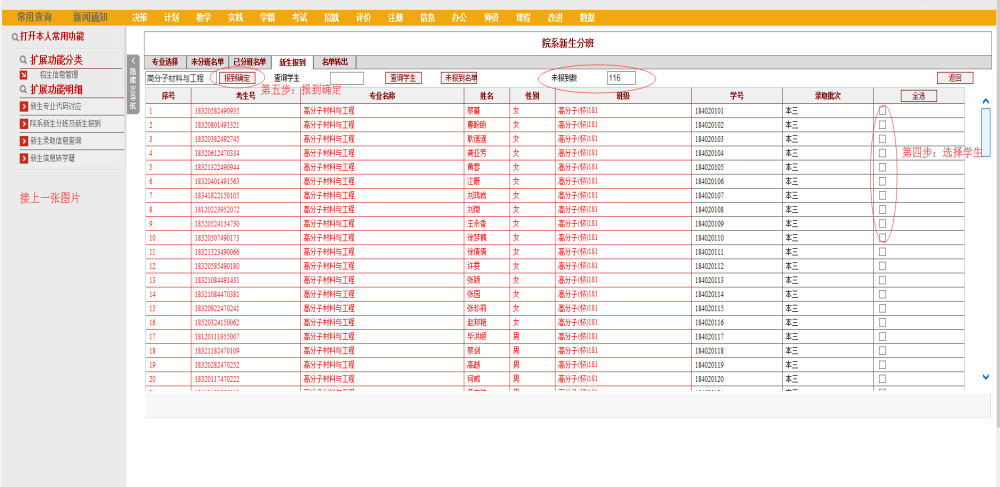The height and width of the screenshot is (487, 1000).
Task: Tick the checkbox for student 184020105
Action: point(882,167)
